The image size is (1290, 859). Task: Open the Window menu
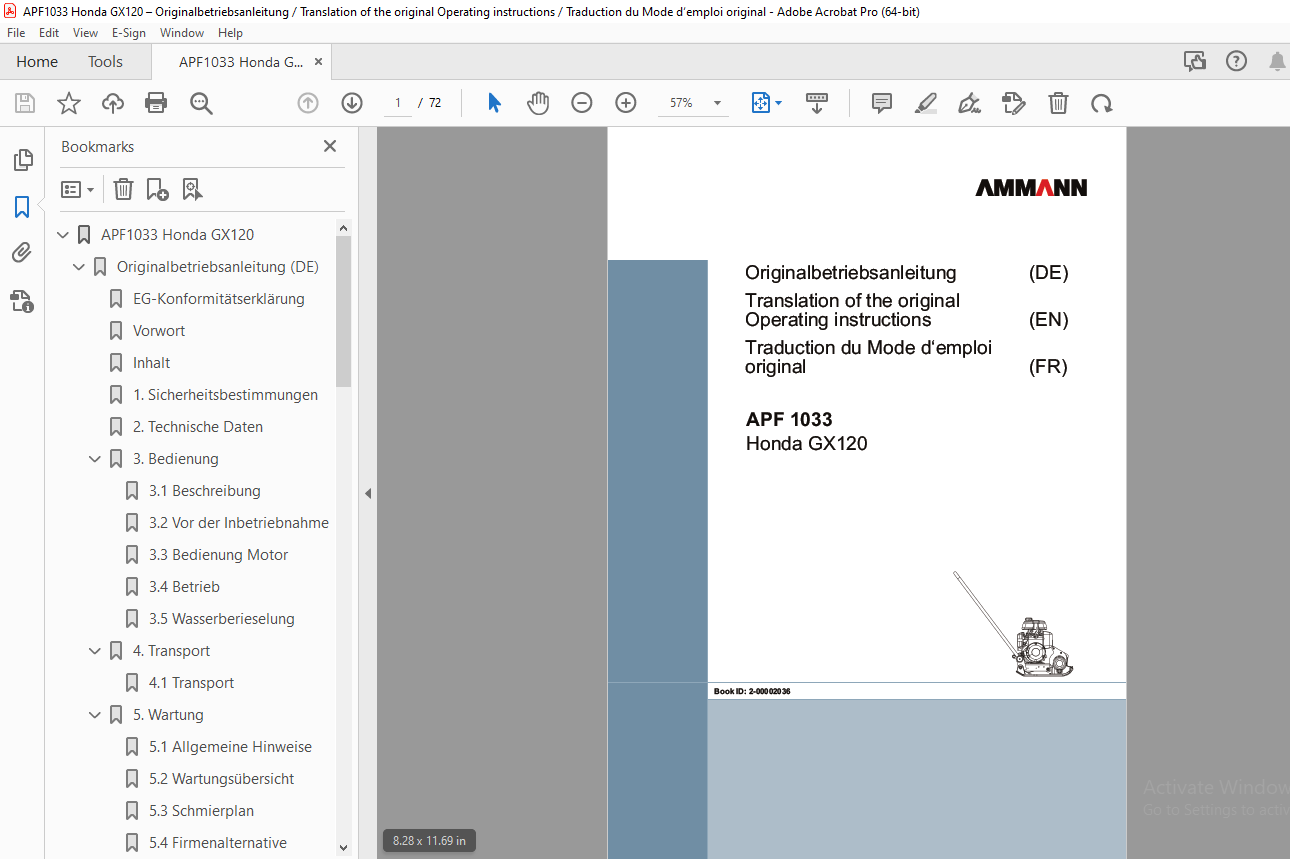click(182, 33)
